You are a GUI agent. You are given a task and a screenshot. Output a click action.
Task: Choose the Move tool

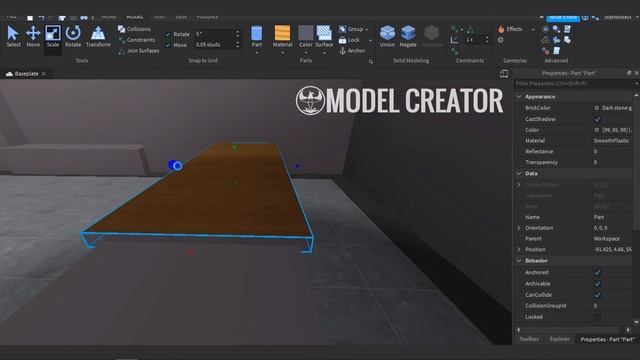click(x=33, y=36)
